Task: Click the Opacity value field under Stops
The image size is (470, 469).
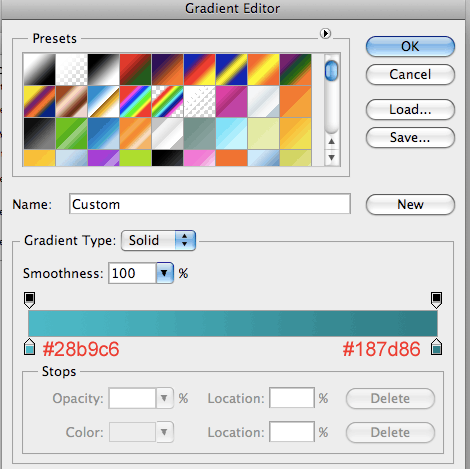Action: pos(132,398)
